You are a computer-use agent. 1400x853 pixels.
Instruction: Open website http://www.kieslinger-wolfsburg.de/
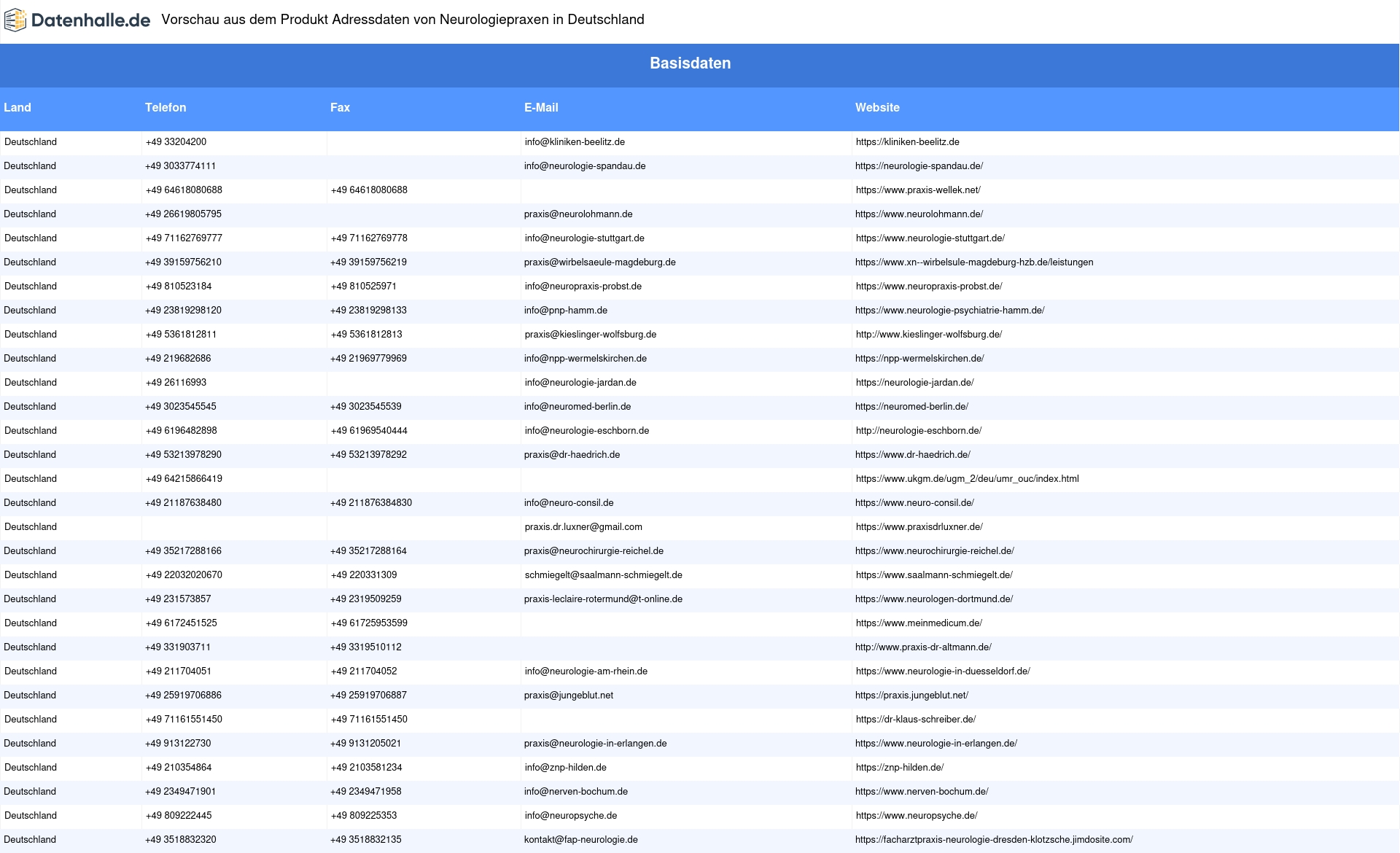point(929,335)
